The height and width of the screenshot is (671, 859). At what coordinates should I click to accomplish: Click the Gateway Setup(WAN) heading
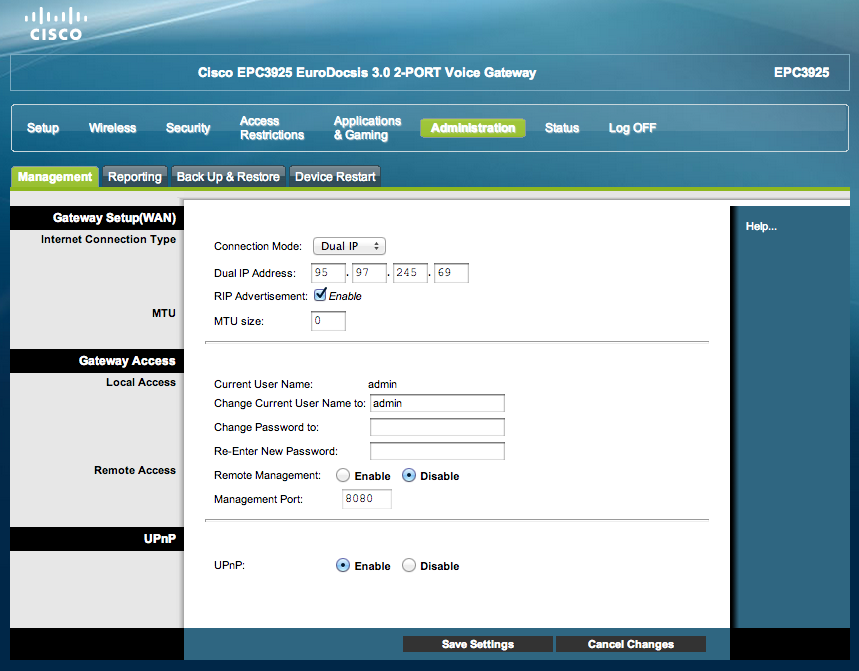coord(114,218)
